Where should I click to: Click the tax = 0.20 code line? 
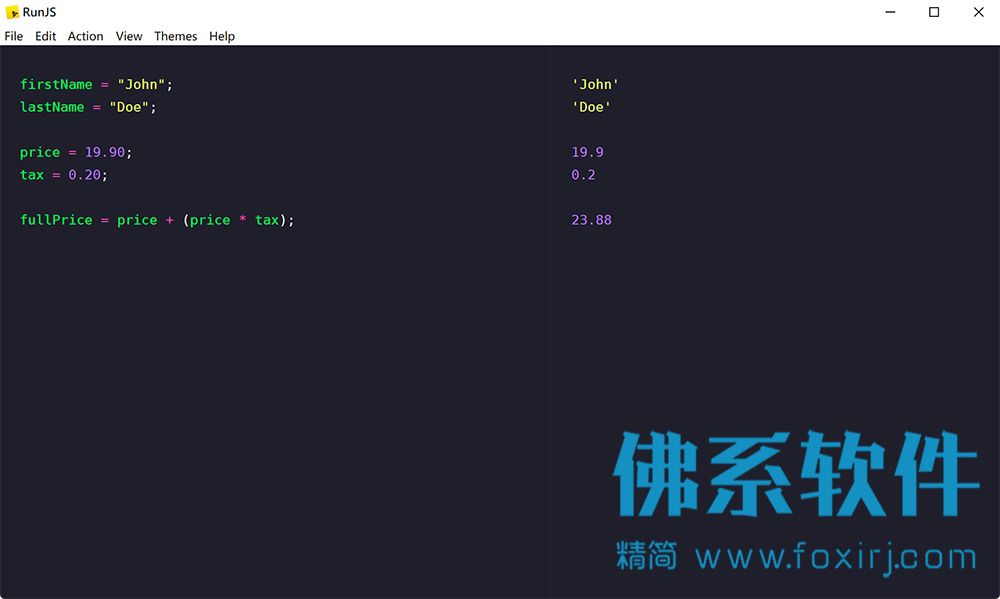(64, 175)
